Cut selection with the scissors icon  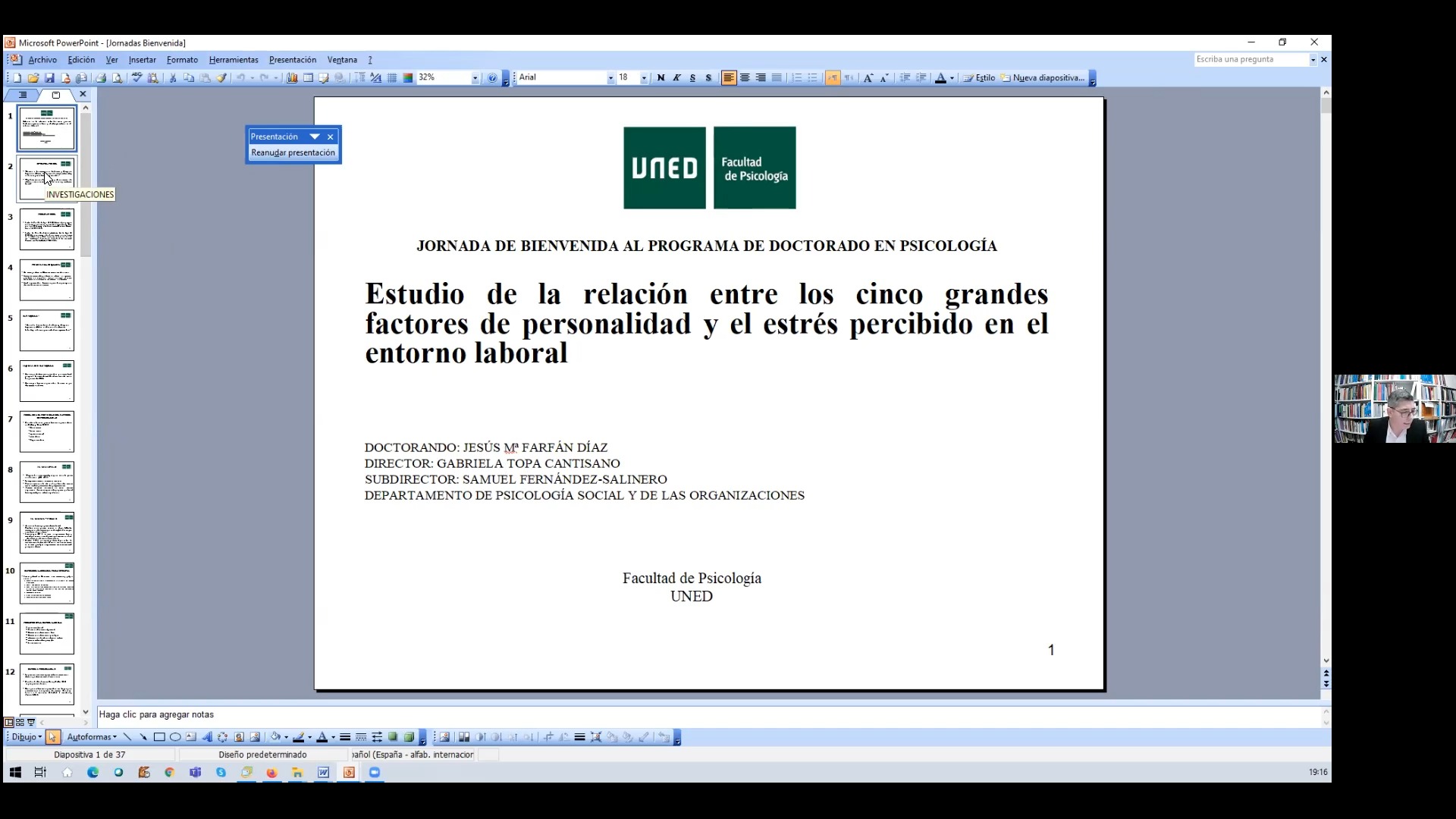pyautogui.click(x=173, y=78)
